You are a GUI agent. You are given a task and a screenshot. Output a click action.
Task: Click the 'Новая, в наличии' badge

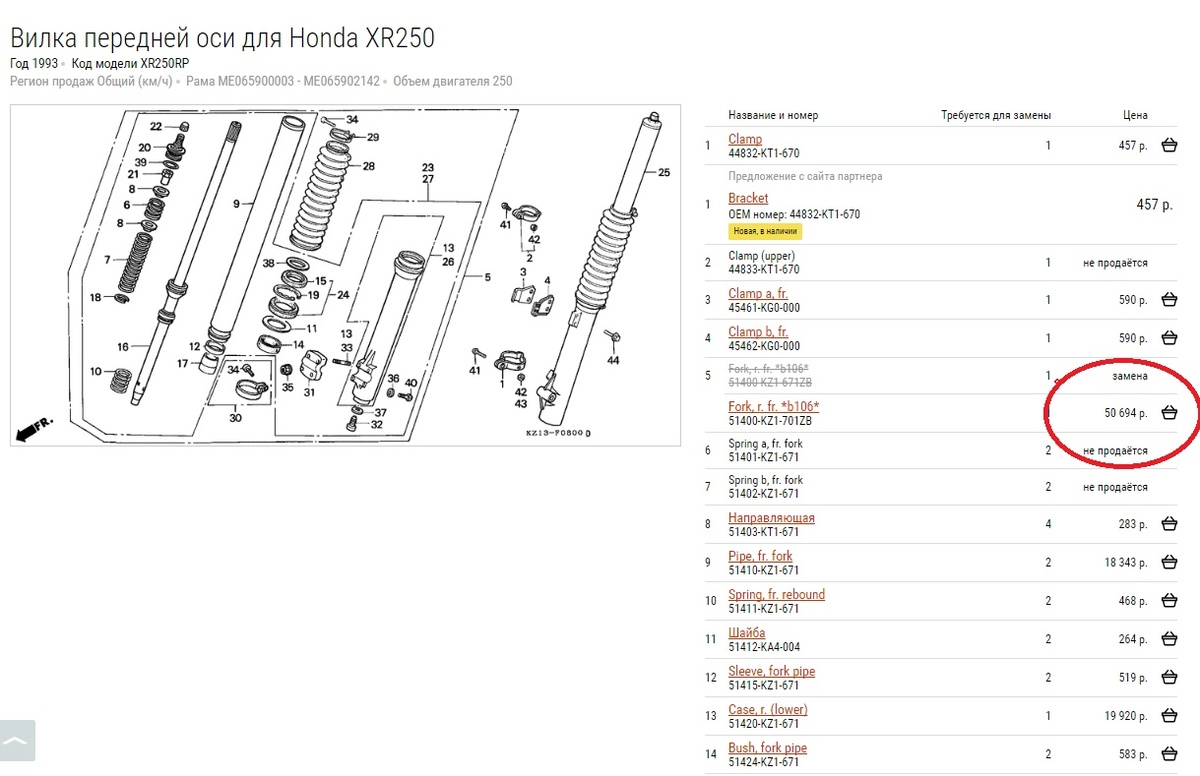(x=765, y=231)
